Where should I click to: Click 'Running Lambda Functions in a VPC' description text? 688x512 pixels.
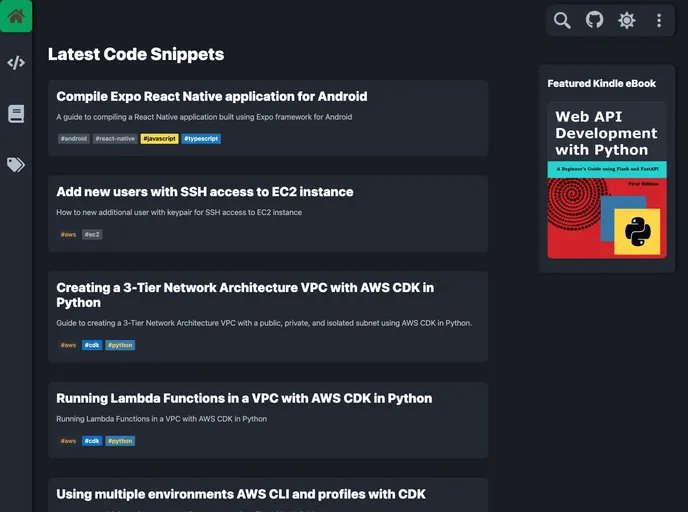click(161, 419)
